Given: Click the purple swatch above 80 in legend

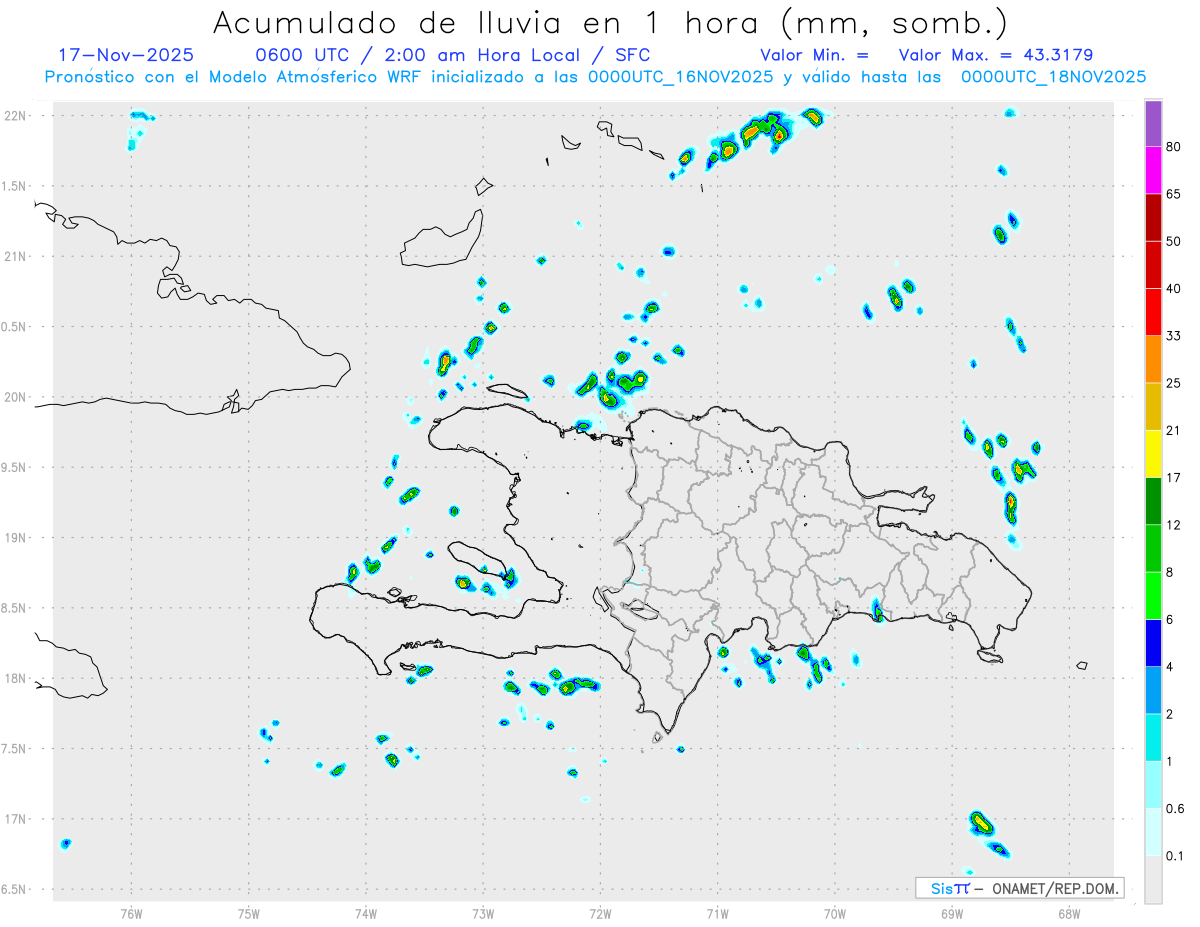Looking at the screenshot, I should (1153, 124).
